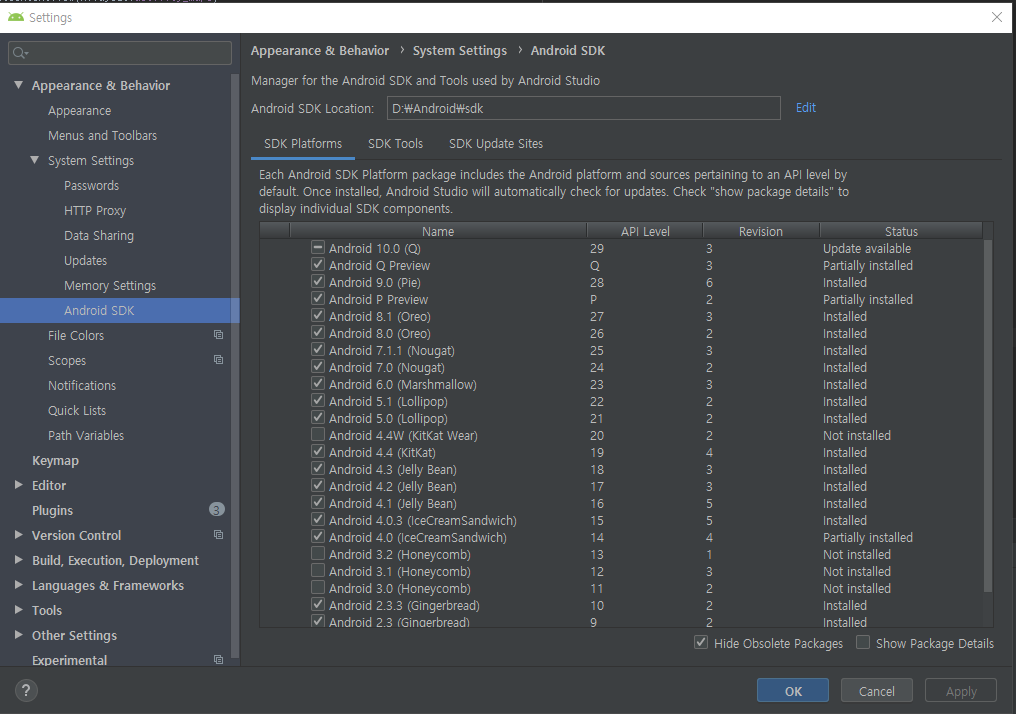Image resolution: width=1016 pixels, height=714 pixels.
Task: Click the File Colors project-level icon
Action: pos(218,335)
